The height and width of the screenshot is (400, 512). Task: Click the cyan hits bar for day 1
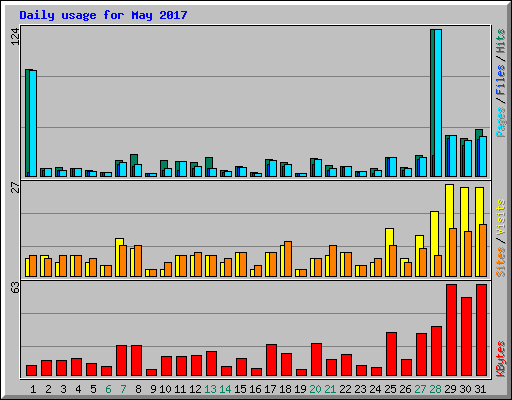(33, 123)
